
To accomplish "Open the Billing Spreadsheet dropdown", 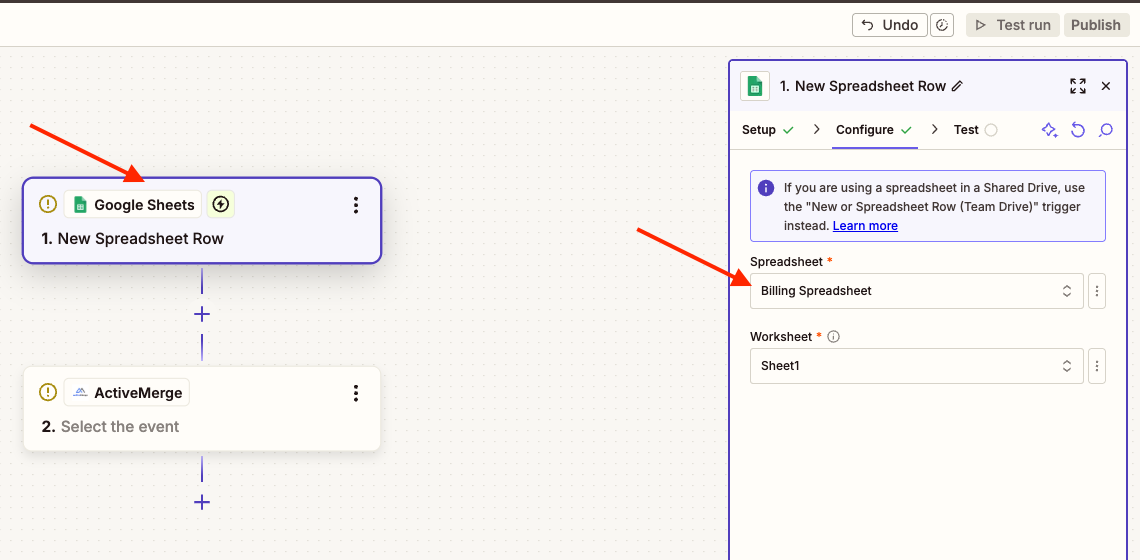I will [917, 291].
